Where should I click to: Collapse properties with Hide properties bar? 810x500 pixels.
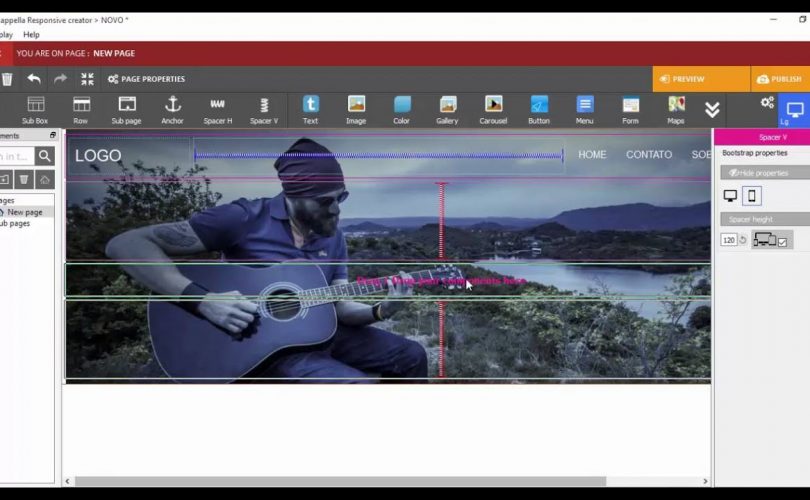764,173
